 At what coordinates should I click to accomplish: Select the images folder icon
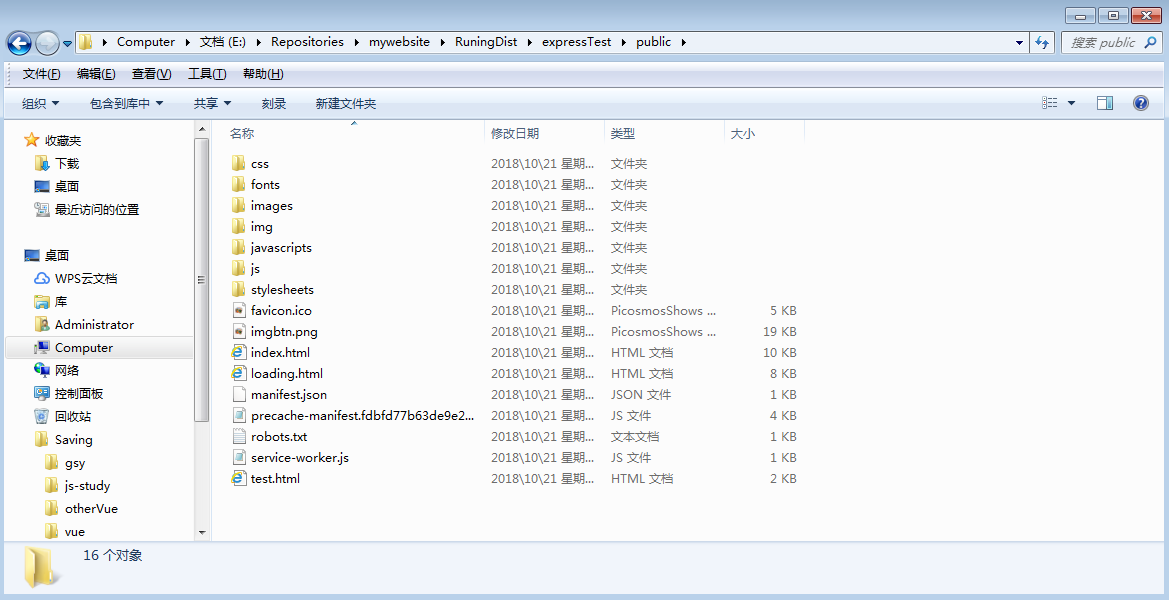(239, 205)
